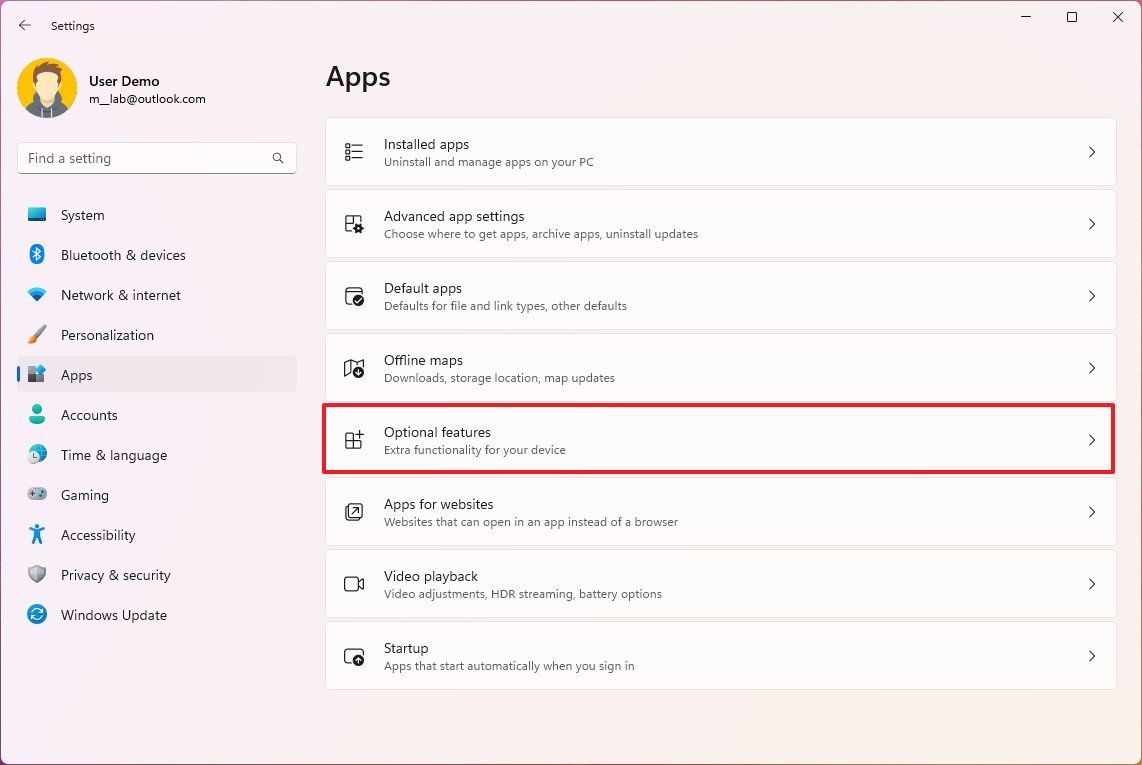Select the Startup icon
The image size is (1142, 765).
353,655
